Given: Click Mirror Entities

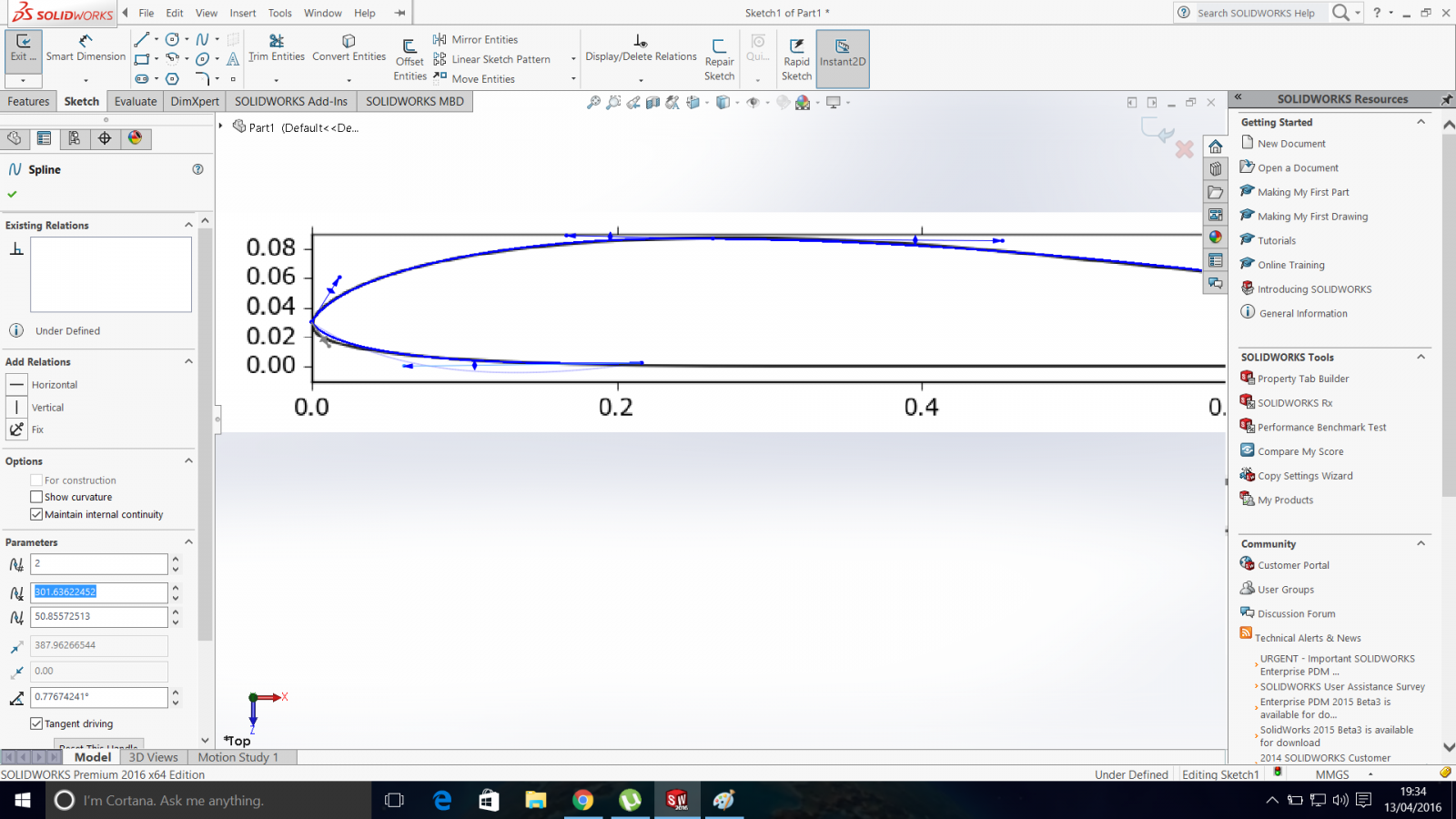Looking at the screenshot, I should coord(476,39).
